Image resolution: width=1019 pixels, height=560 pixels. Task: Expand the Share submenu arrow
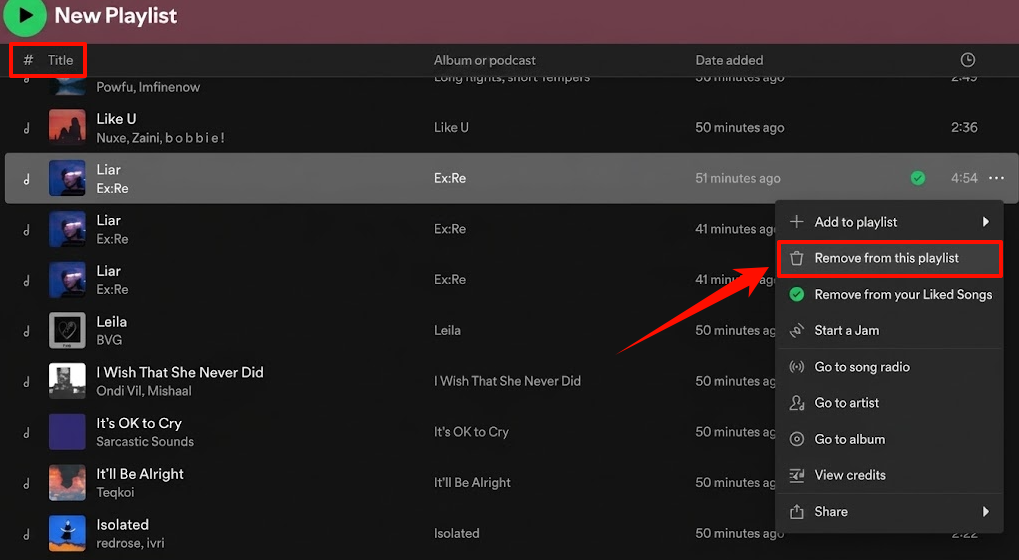(986, 512)
